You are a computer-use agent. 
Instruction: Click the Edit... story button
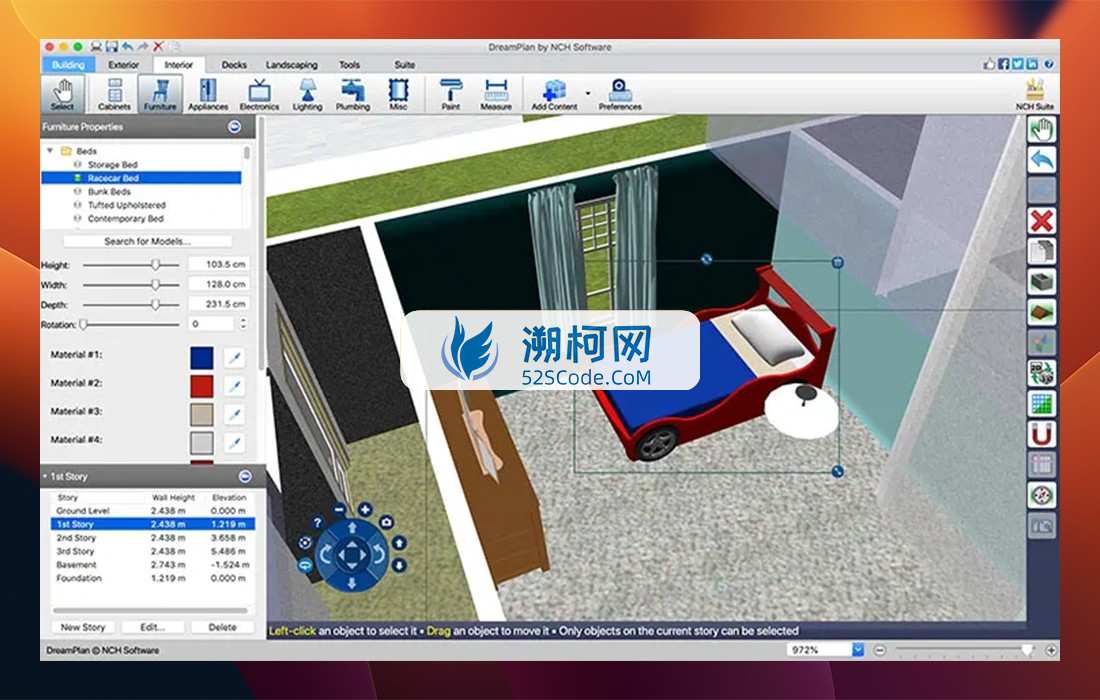[153, 627]
